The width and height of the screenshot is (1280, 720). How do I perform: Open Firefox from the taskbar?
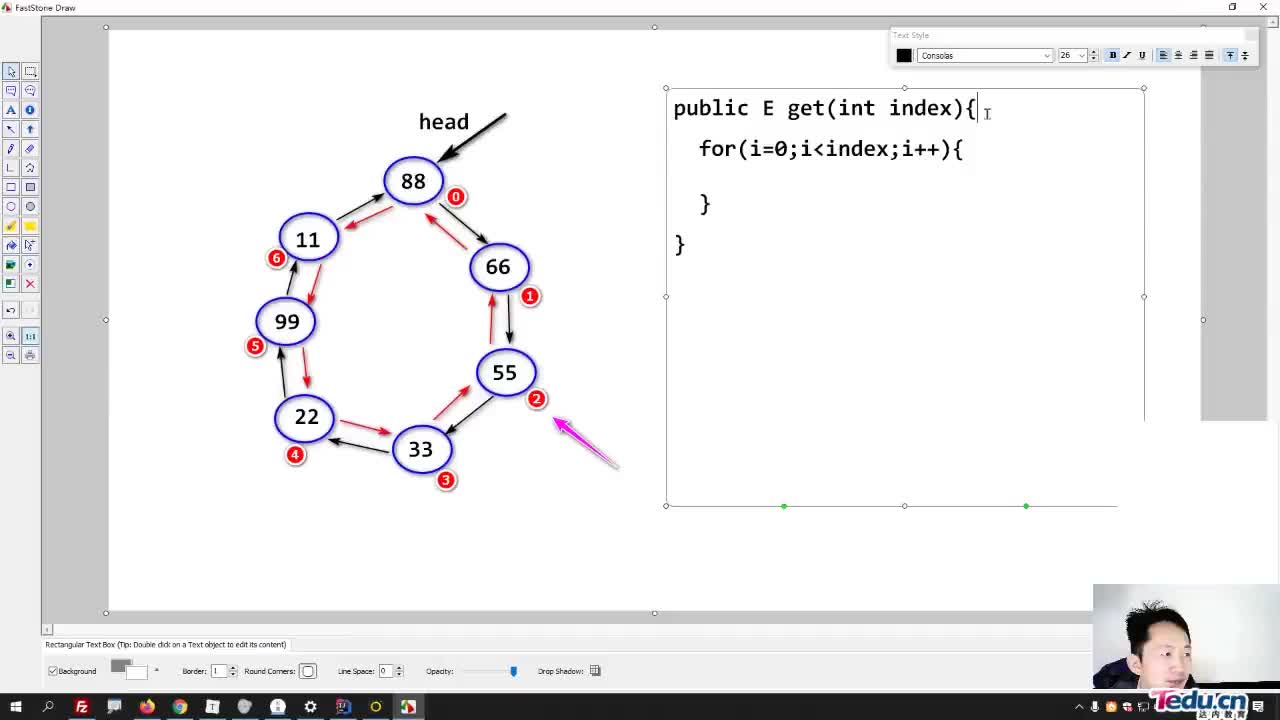(147, 707)
